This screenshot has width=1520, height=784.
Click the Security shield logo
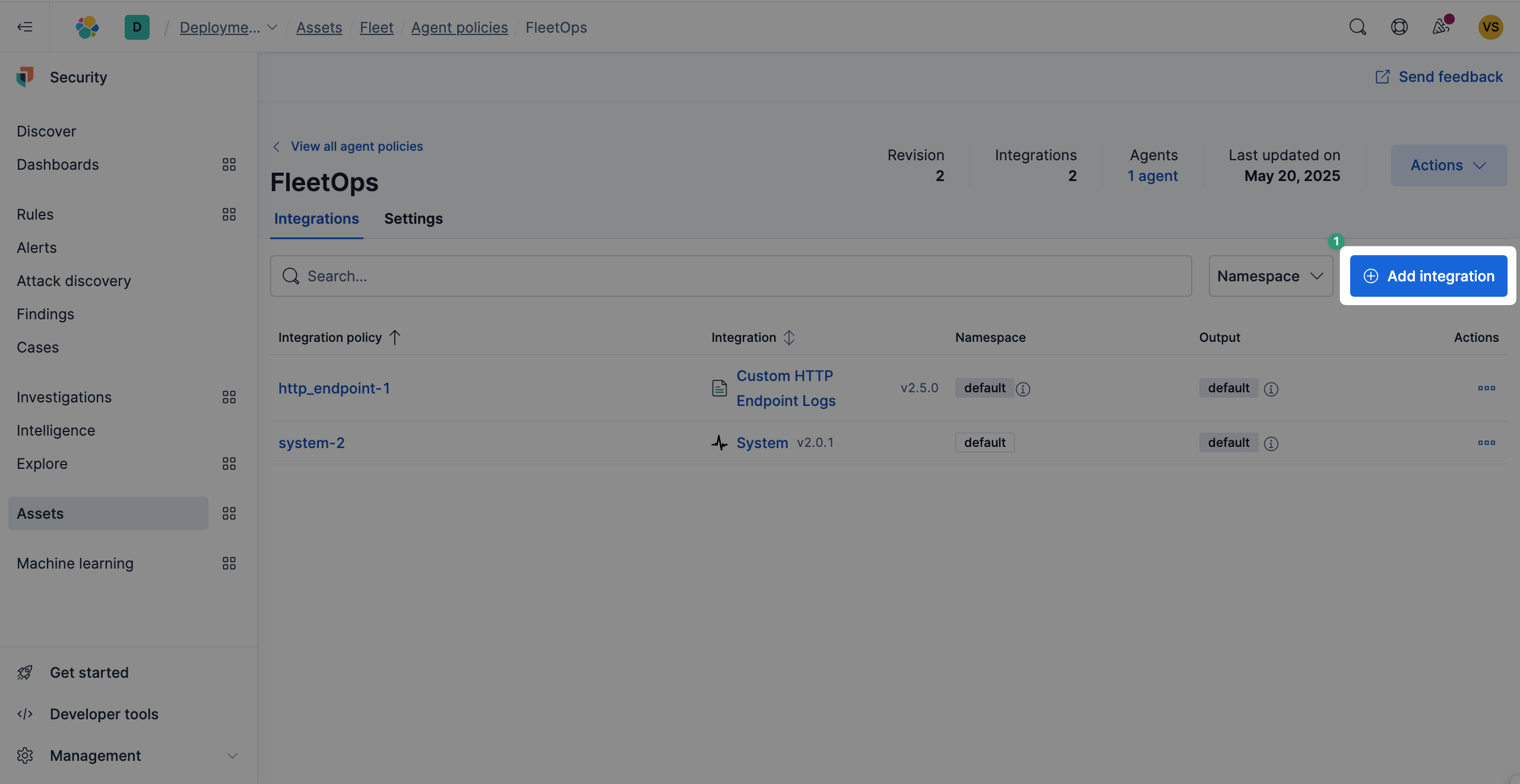pos(25,77)
